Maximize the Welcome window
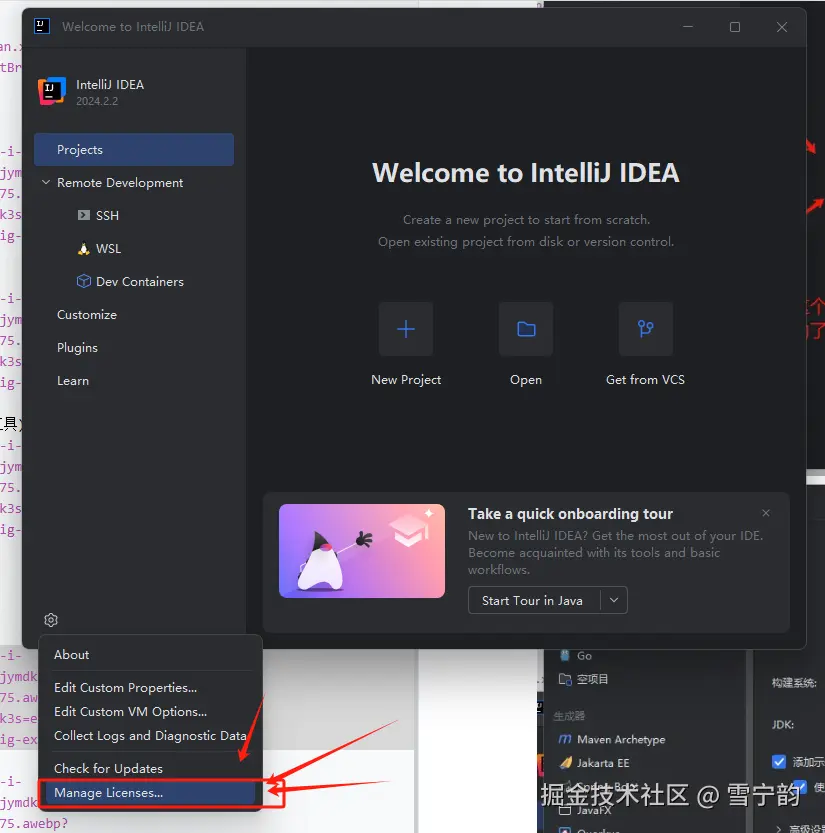 pyautogui.click(x=735, y=27)
